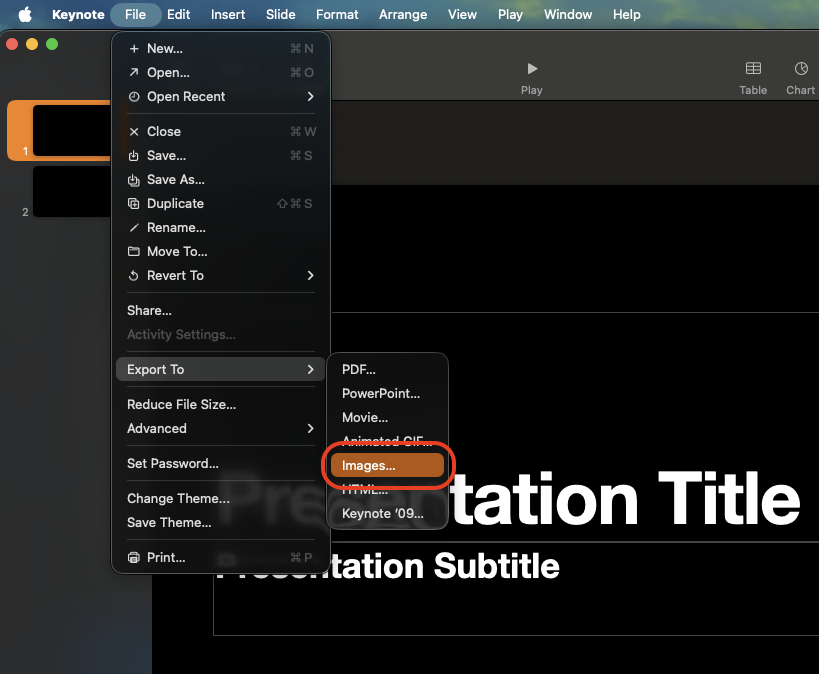The height and width of the screenshot is (674, 819).
Task: Click the Duplicate menu icon
Action: (x=134, y=204)
